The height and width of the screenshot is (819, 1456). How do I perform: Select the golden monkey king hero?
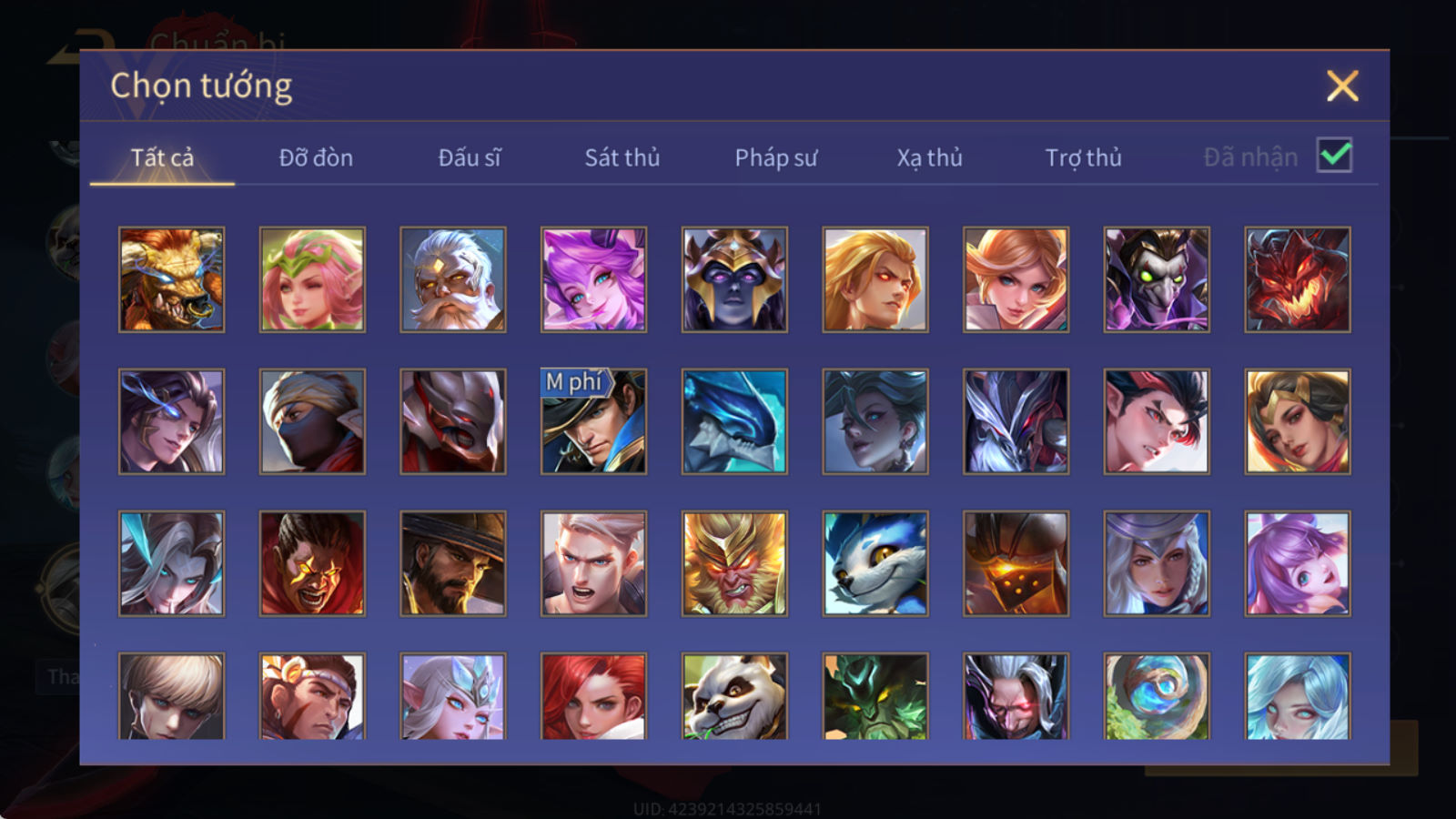coord(734,563)
